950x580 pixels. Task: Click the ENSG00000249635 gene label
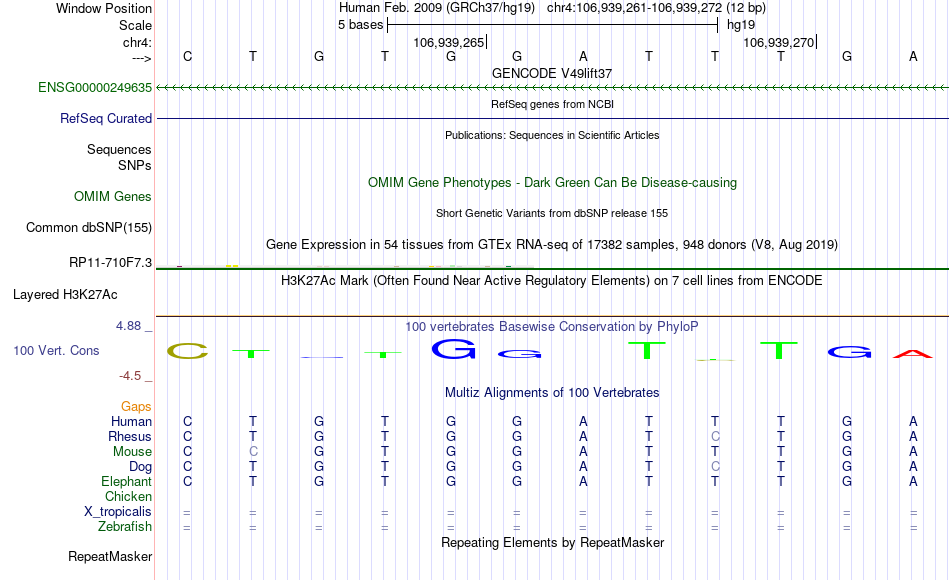point(95,87)
